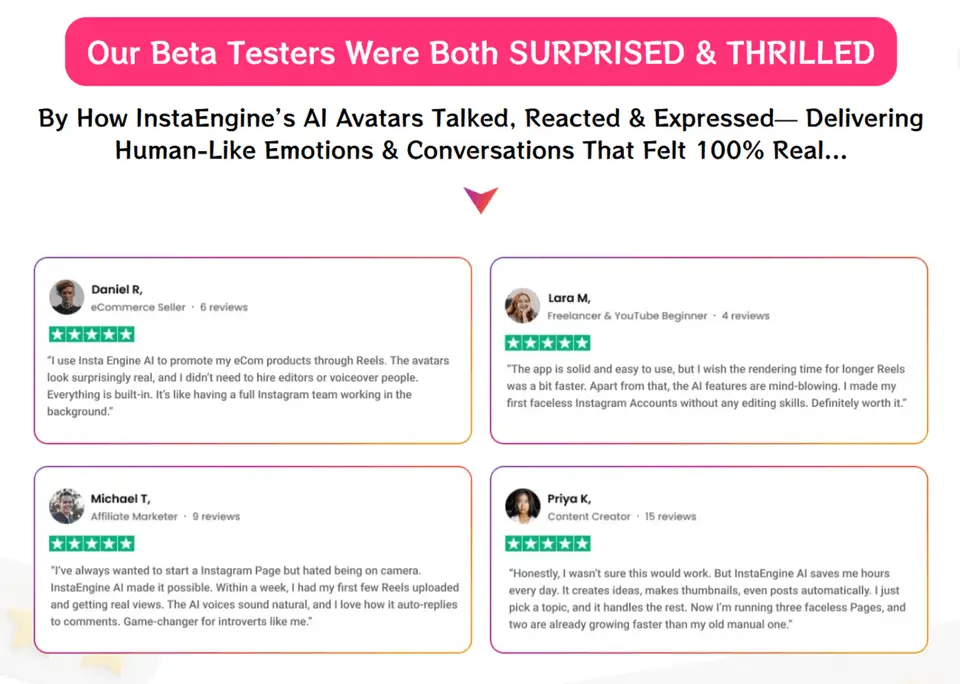Click Lara M's profile avatar
Image resolution: width=960 pixels, height=684 pixels.
[x=523, y=306]
